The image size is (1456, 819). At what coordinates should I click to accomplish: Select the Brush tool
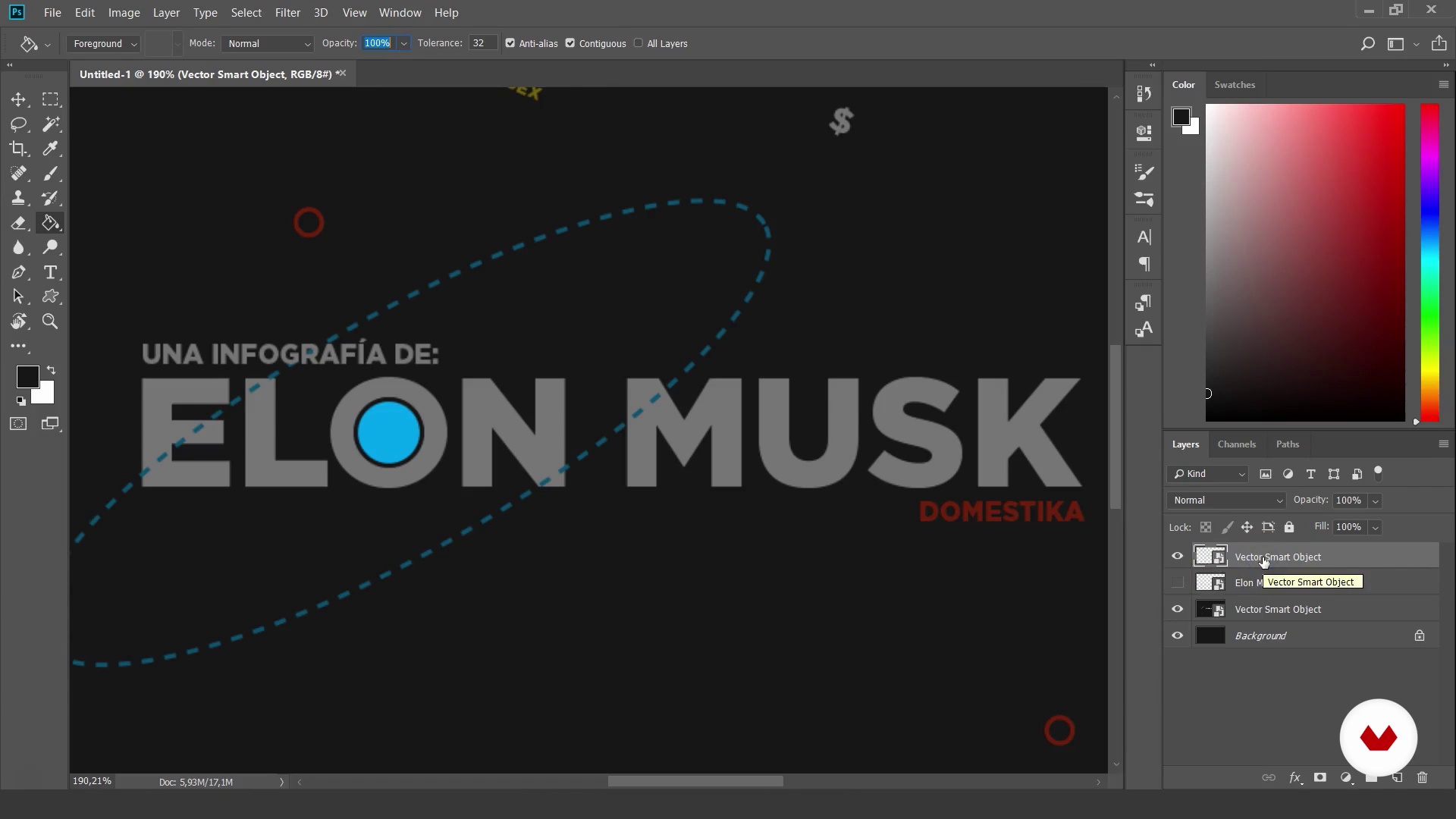click(x=51, y=174)
